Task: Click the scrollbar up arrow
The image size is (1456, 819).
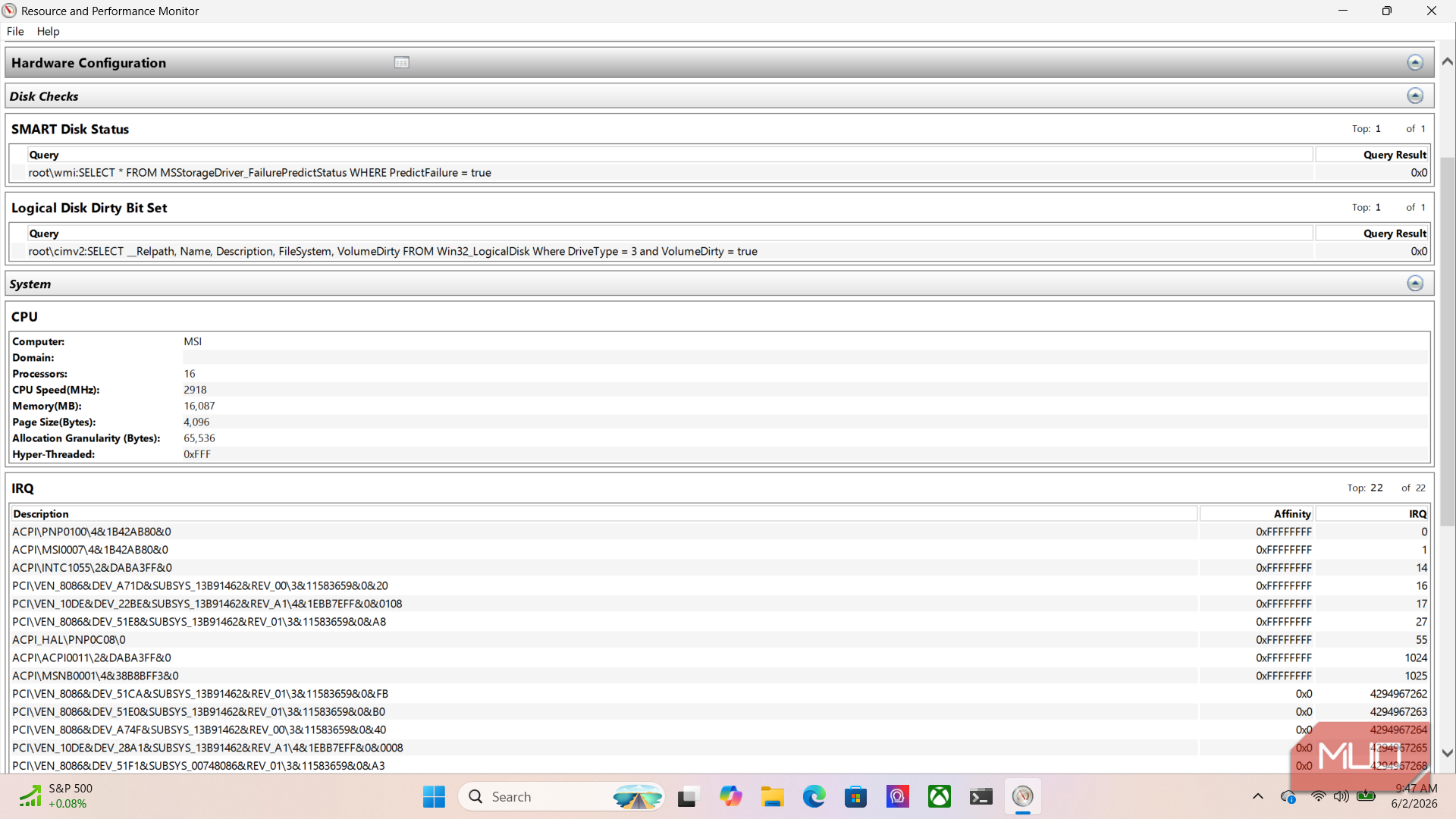Action: (1447, 62)
